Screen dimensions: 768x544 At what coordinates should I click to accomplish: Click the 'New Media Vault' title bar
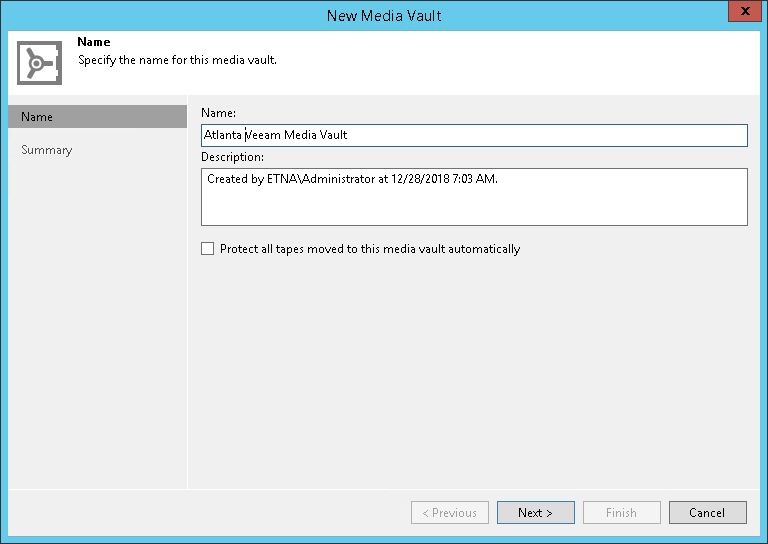click(384, 15)
